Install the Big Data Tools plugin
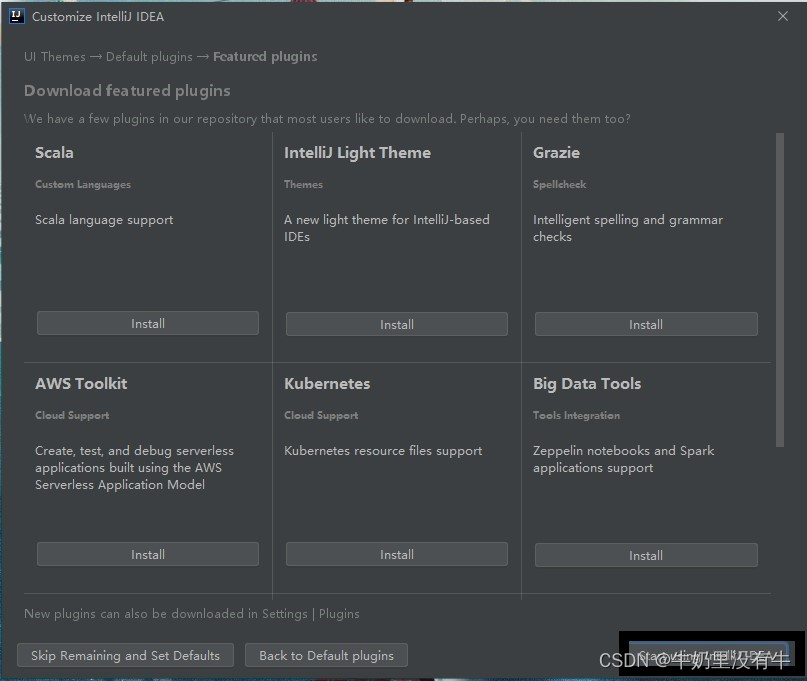The height and width of the screenshot is (681, 807). tap(646, 555)
